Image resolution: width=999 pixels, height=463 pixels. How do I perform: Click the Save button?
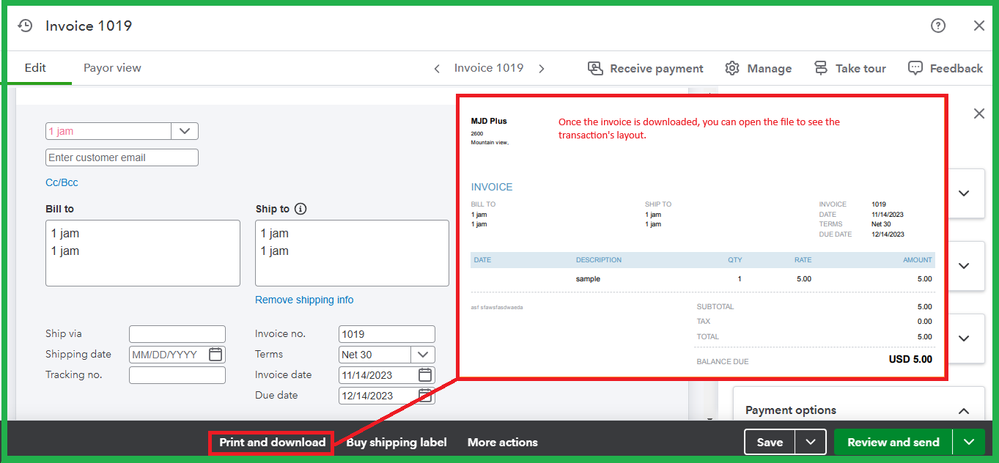(770, 442)
